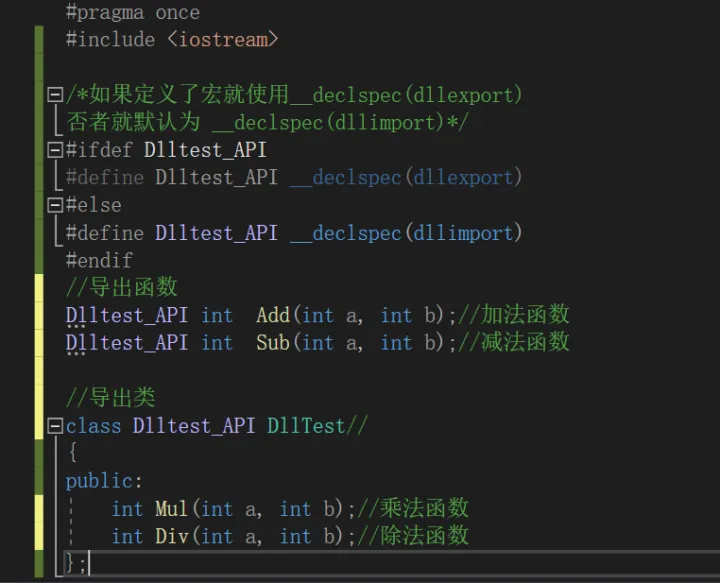Click the grayed __declspec(dllexport) define line

pos(294,178)
